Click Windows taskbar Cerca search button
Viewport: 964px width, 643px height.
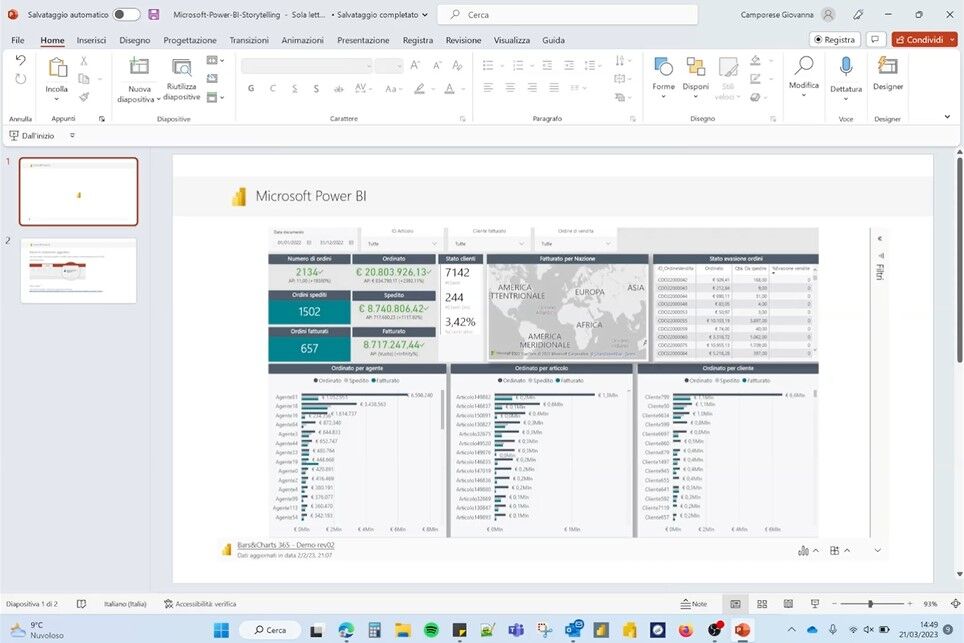271,629
